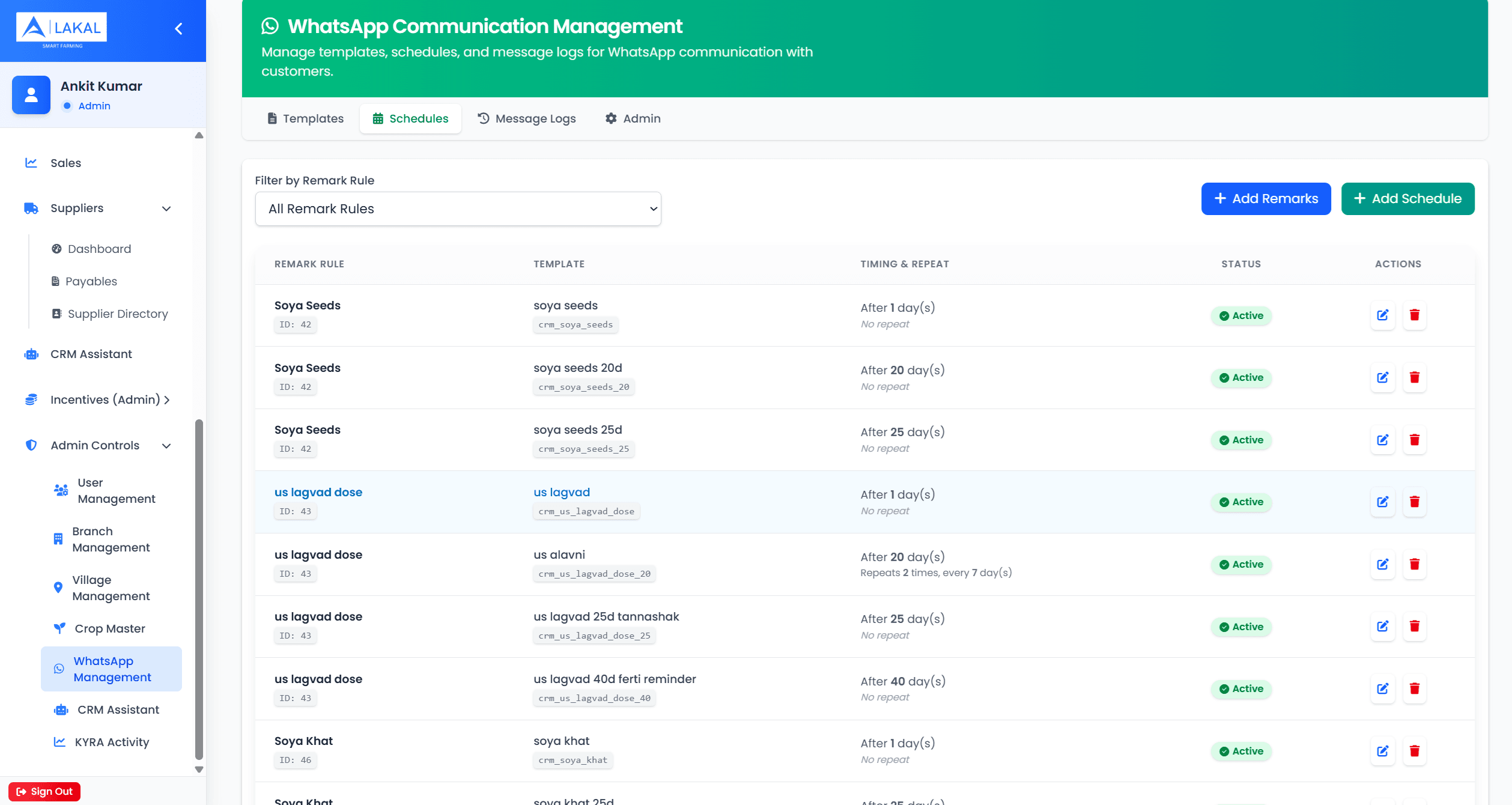Screen dimensions: 1512x805
Task: Open User Management
Action: tap(111, 491)
